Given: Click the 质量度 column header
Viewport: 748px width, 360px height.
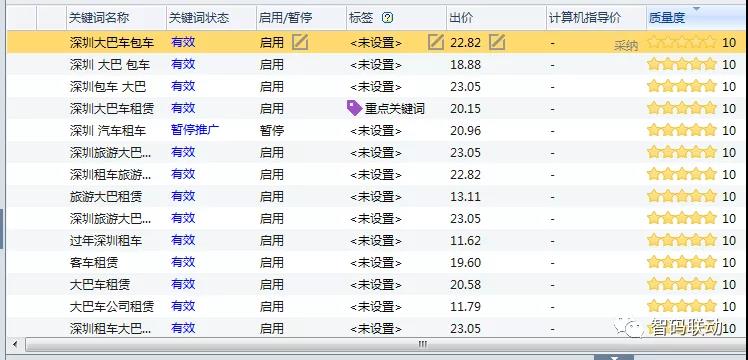Looking at the screenshot, I should [667, 18].
